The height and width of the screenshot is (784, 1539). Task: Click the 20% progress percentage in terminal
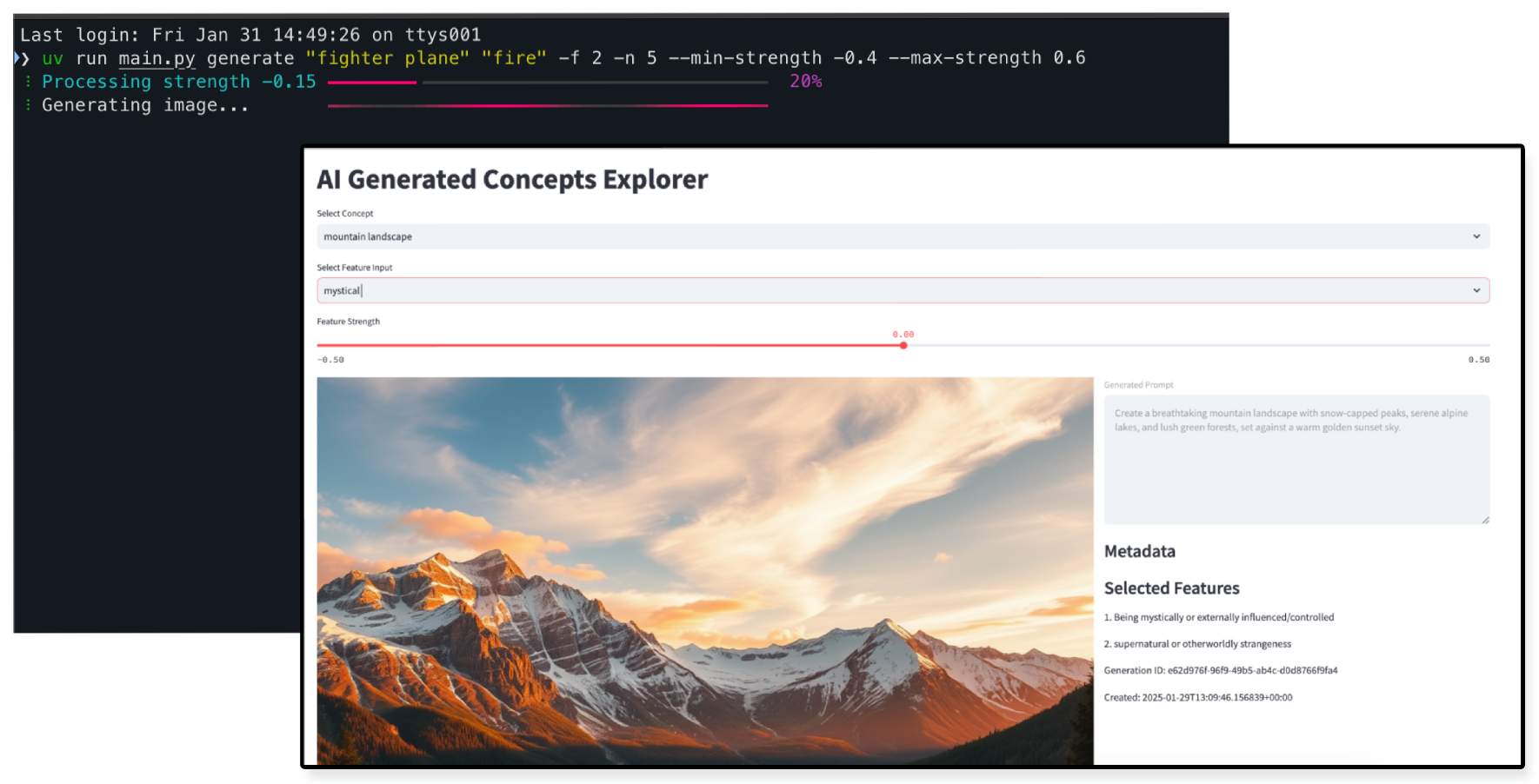(804, 81)
